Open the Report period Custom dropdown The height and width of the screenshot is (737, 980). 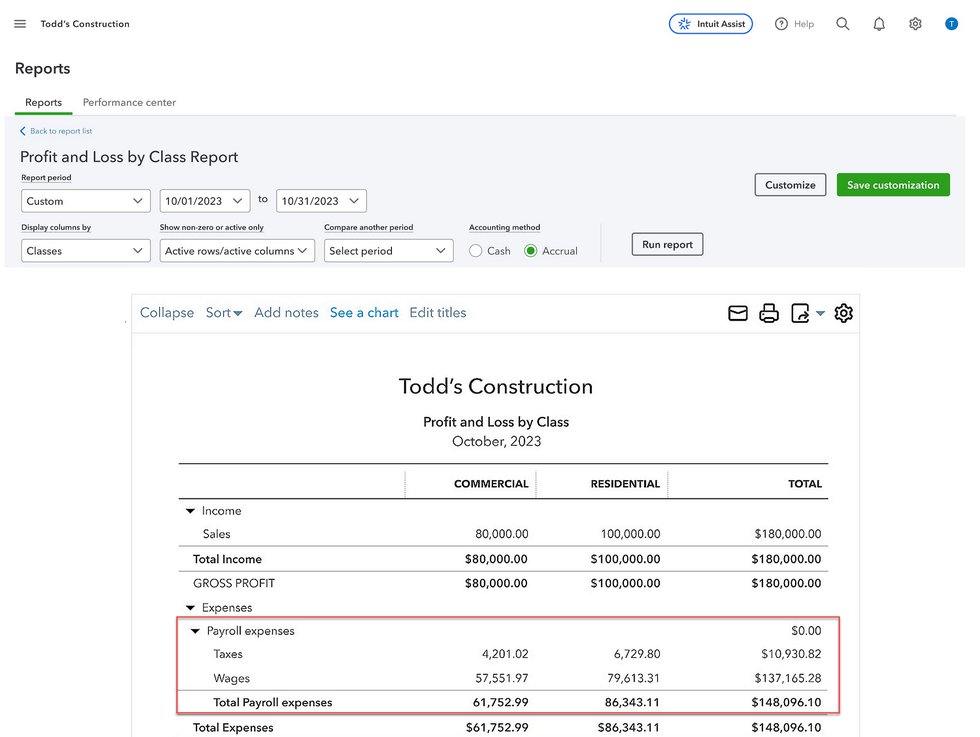pyautogui.click(x=85, y=201)
